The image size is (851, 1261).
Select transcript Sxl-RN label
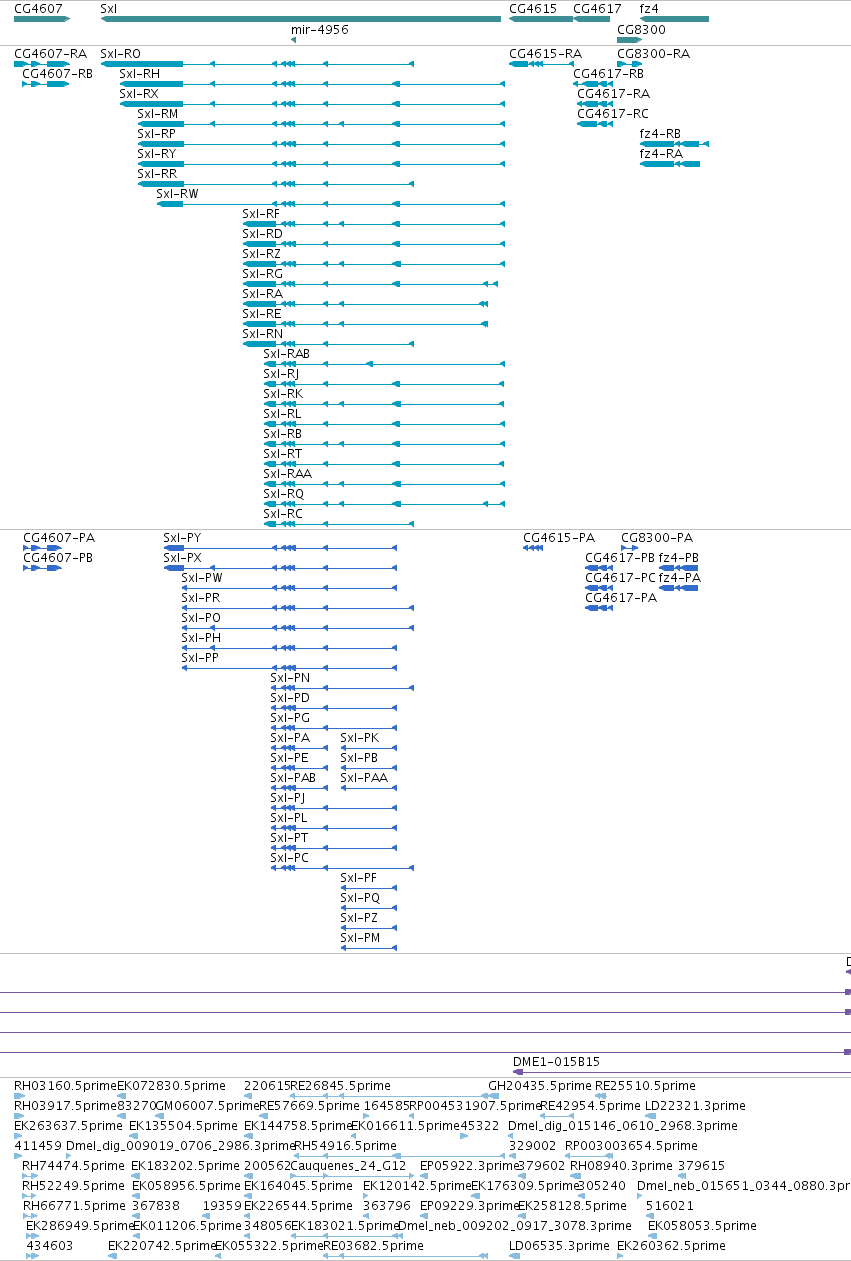(x=262, y=334)
